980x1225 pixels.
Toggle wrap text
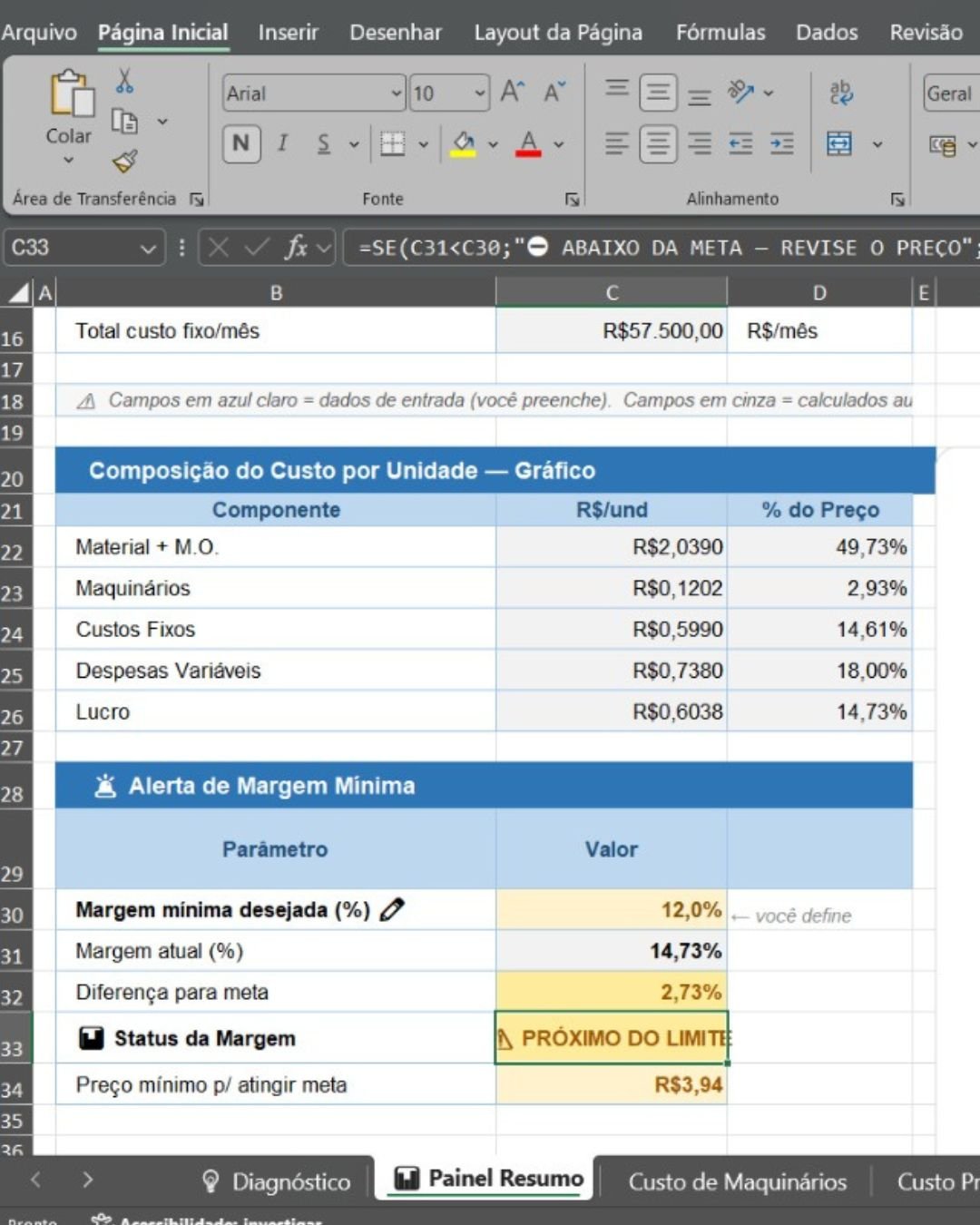coord(840,92)
